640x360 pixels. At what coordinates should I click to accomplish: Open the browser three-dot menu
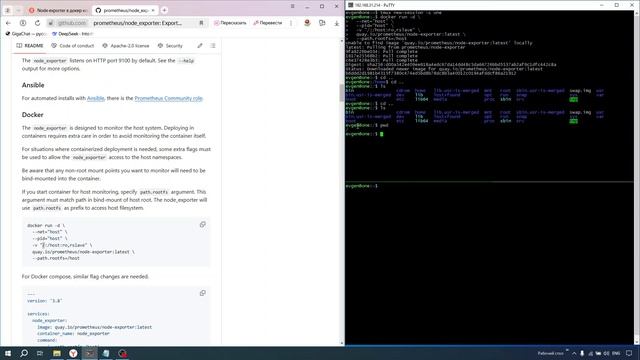(x=291, y=23)
